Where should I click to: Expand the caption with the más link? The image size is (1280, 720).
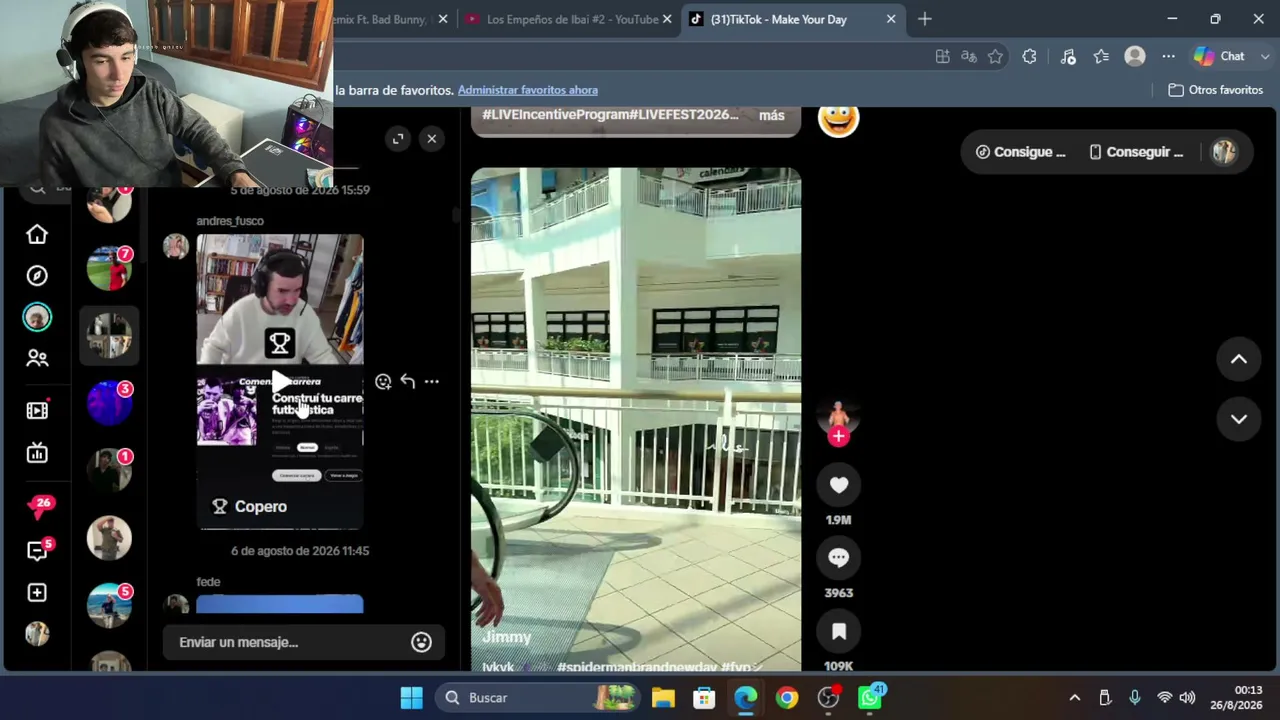click(771, 115)
